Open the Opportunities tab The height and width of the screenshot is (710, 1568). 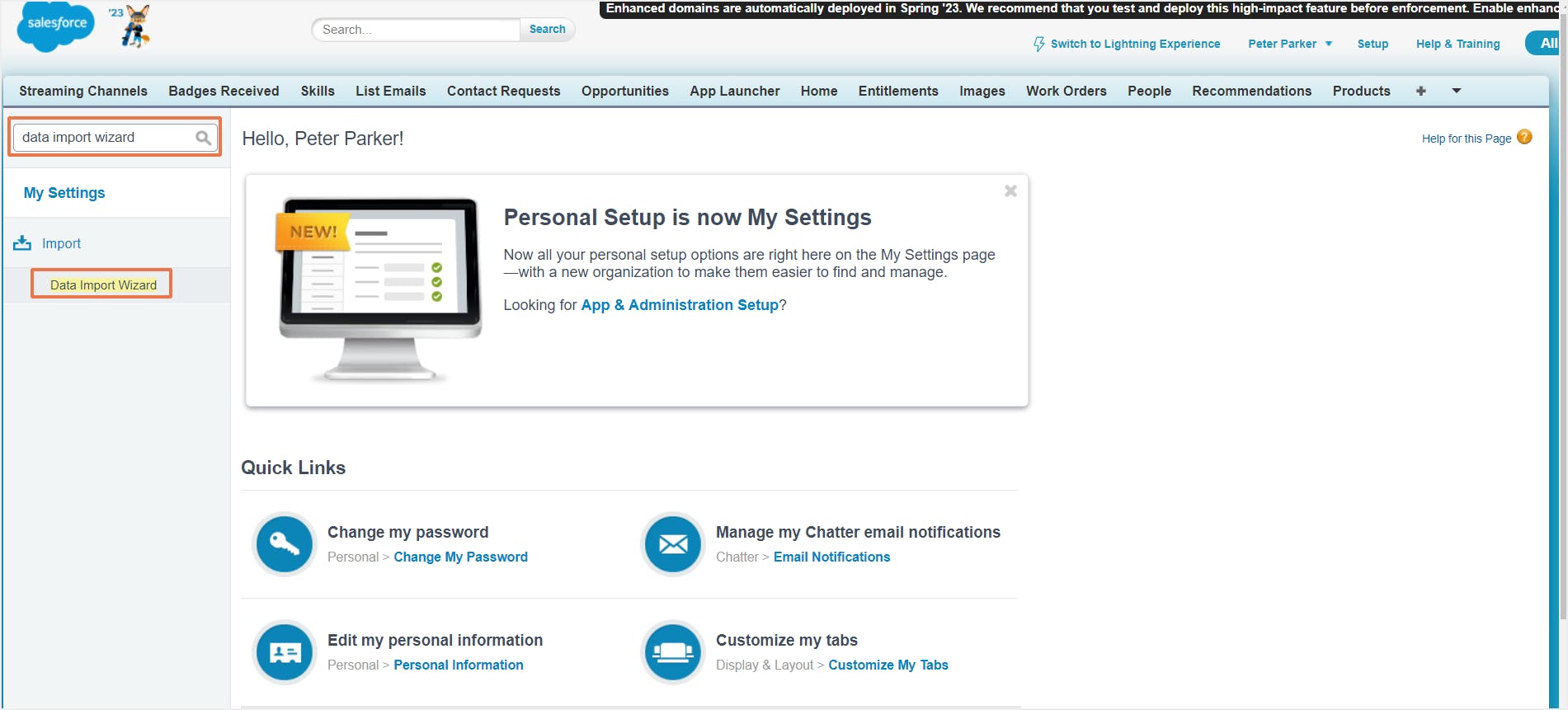[625, 91]
